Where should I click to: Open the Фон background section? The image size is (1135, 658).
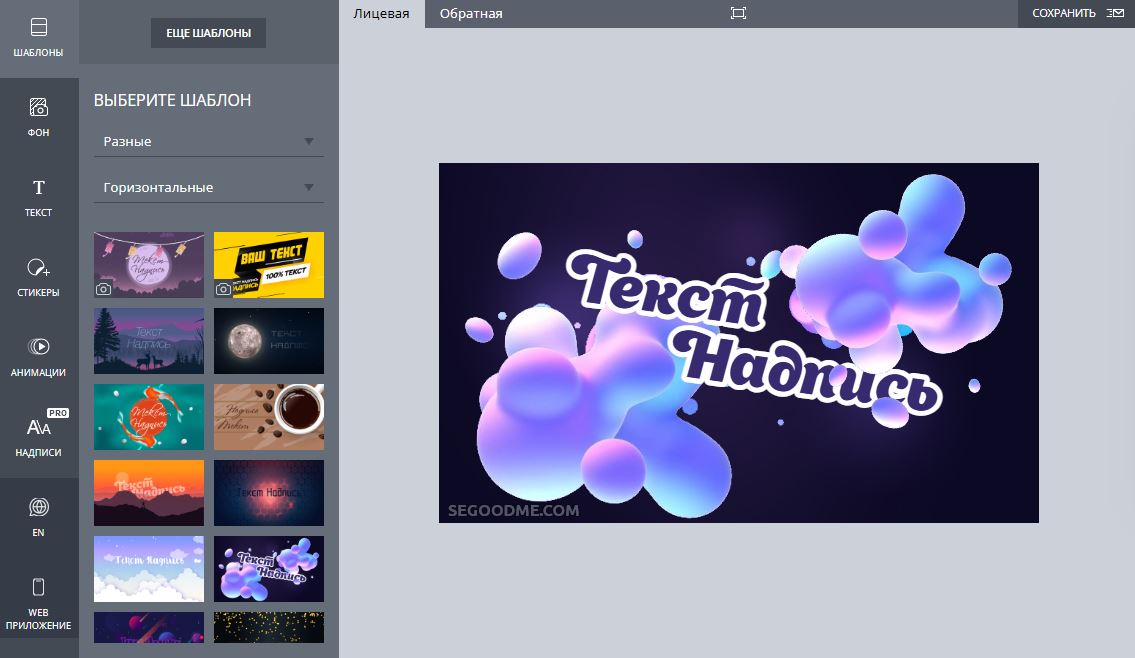[38, 118]
